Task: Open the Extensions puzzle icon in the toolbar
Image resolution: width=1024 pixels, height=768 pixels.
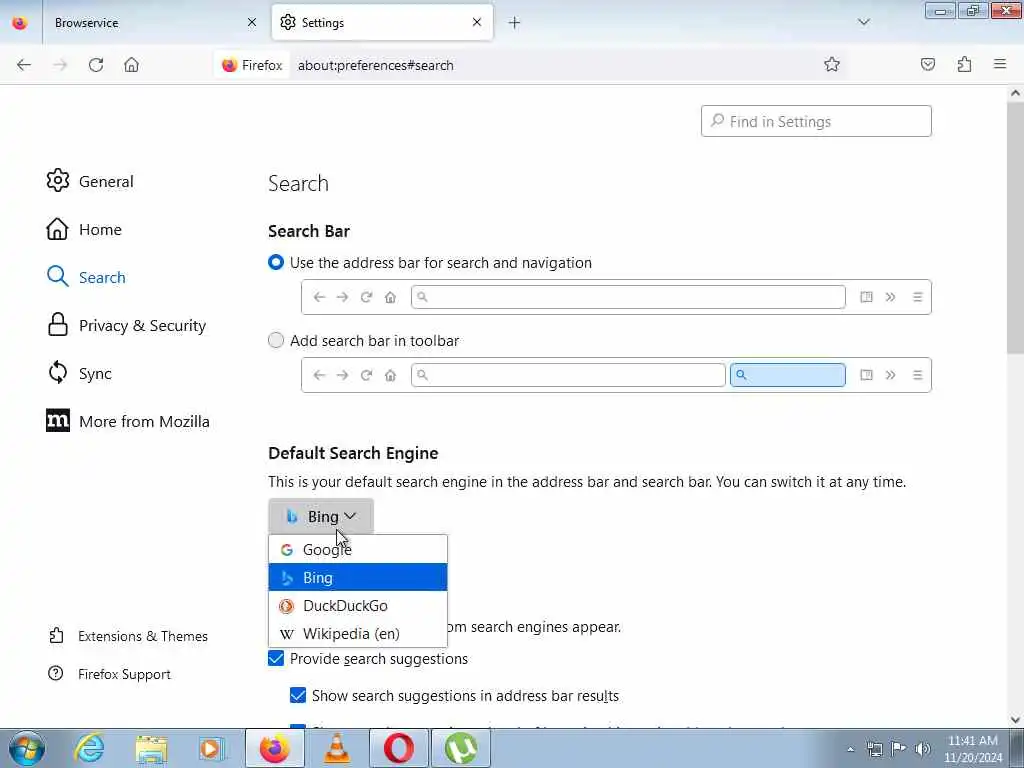Action: click(964, 64)
